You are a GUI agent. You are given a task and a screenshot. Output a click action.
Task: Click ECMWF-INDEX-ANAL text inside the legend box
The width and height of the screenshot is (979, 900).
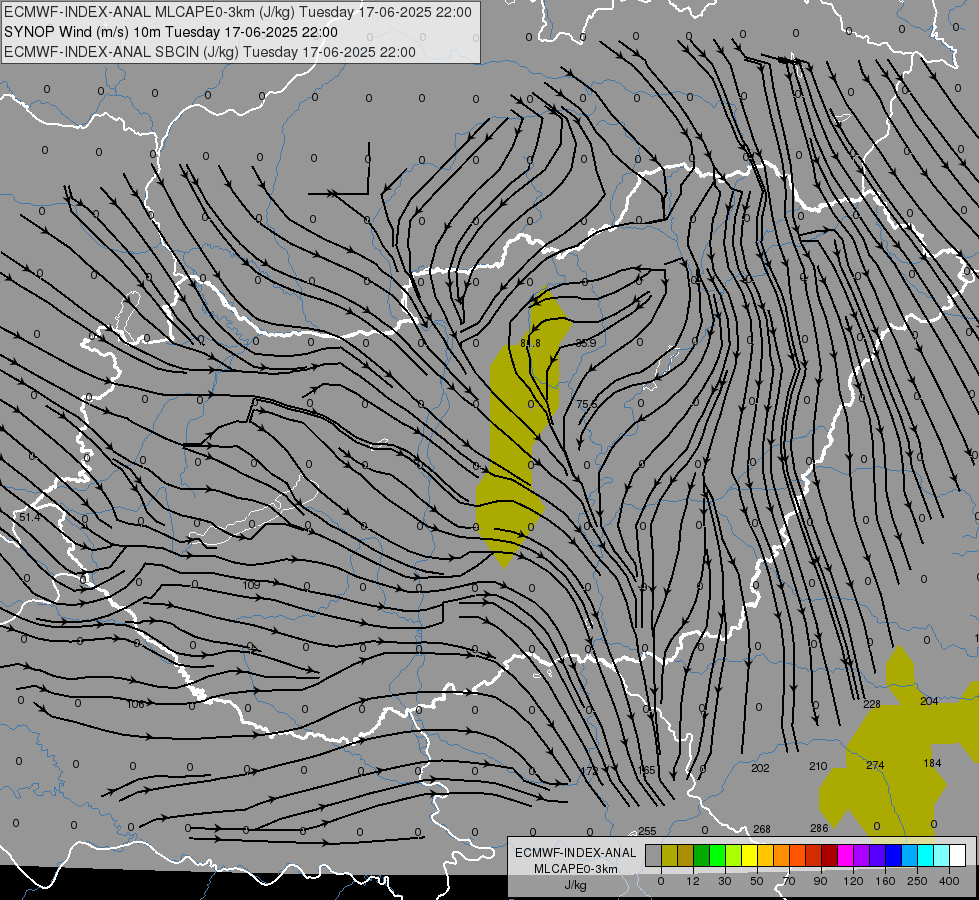576,853
